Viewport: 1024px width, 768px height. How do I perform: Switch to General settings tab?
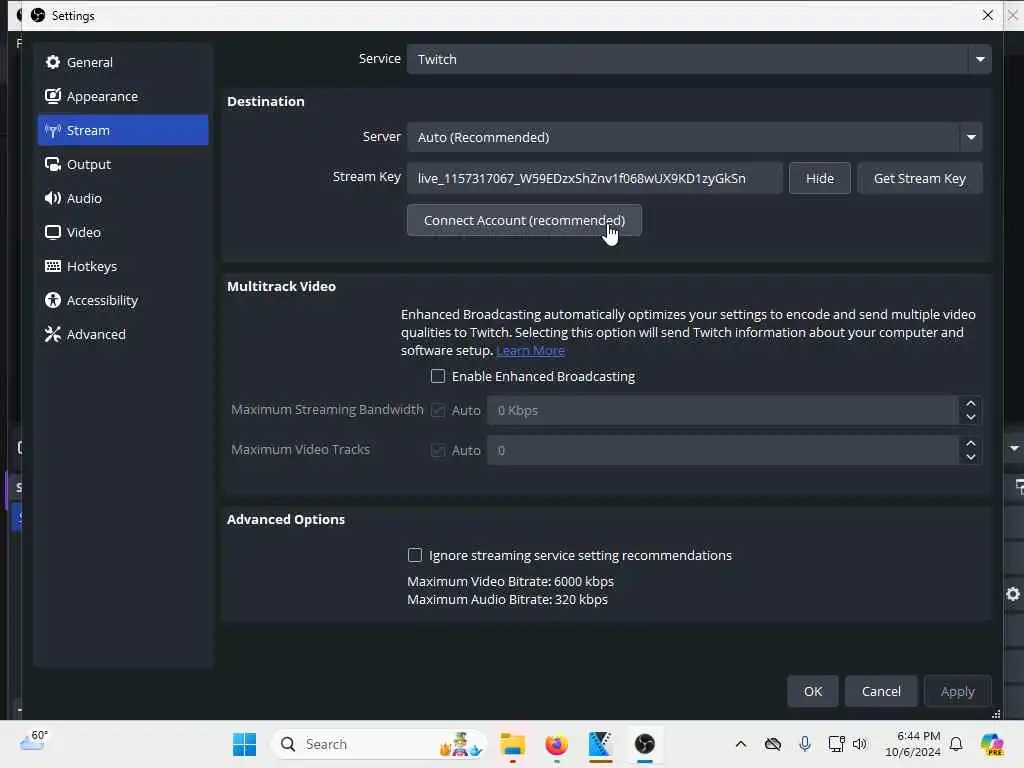pyautogui.click(x=123, y=62)
